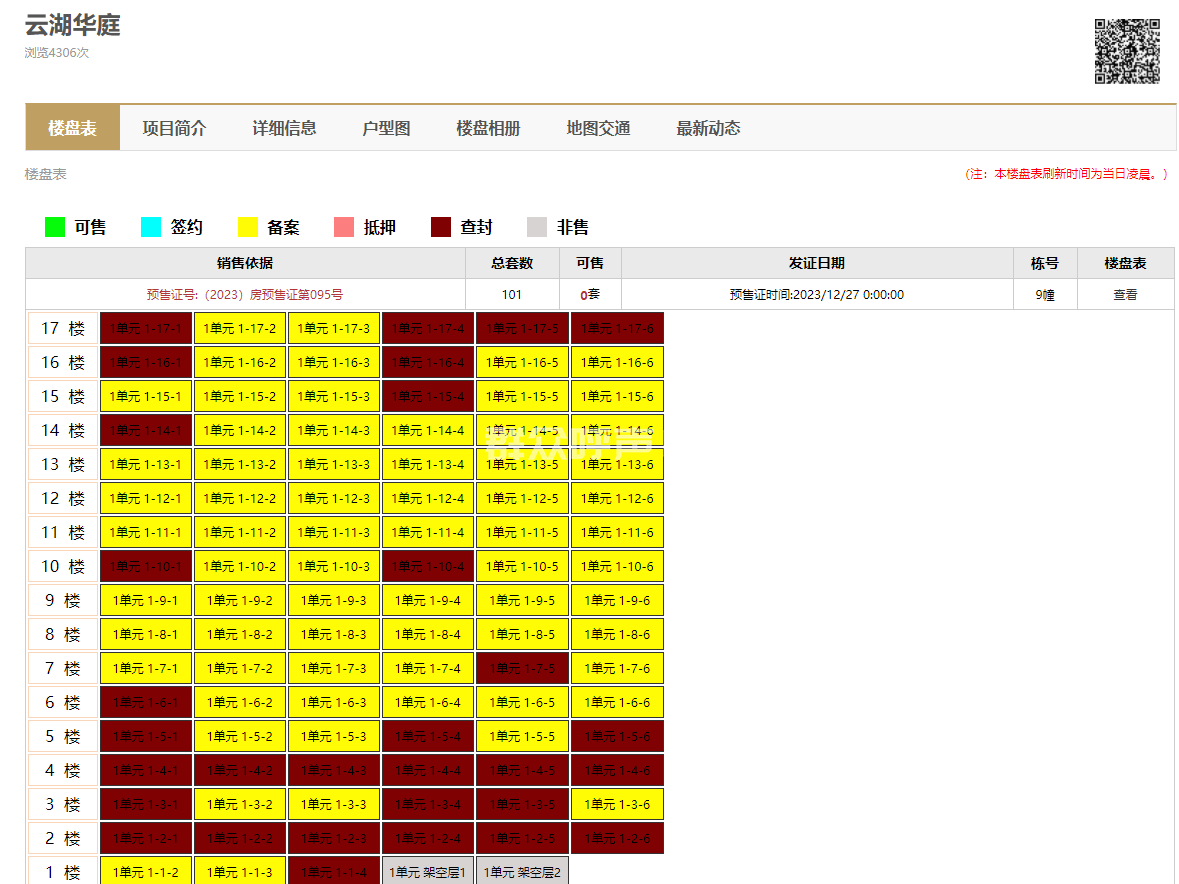The image size is (1179, 884).
Task: Go to the 楼盘相册 tab
Action: [x=488, y=128]
